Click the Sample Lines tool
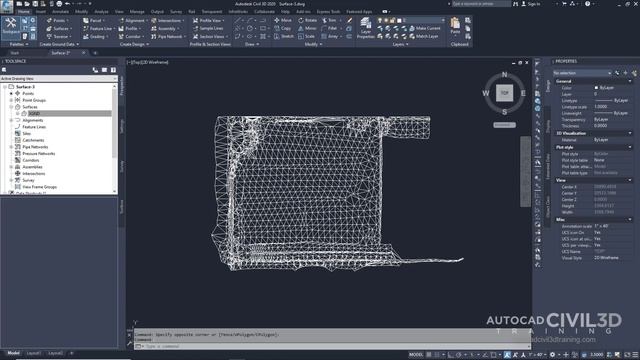The image size is (640, 360). [208, 29]
